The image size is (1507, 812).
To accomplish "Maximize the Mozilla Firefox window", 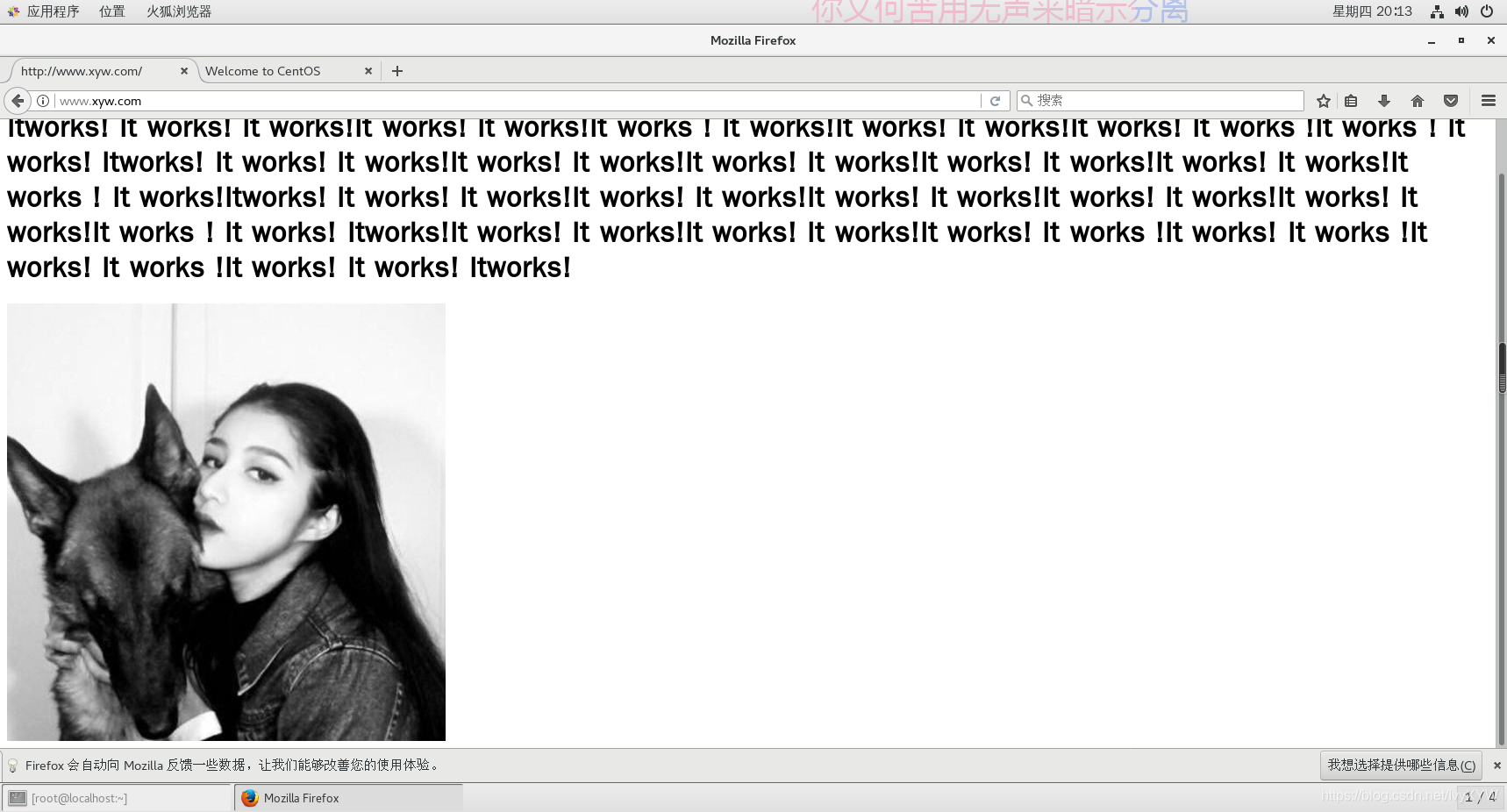I will point(1461,40).
